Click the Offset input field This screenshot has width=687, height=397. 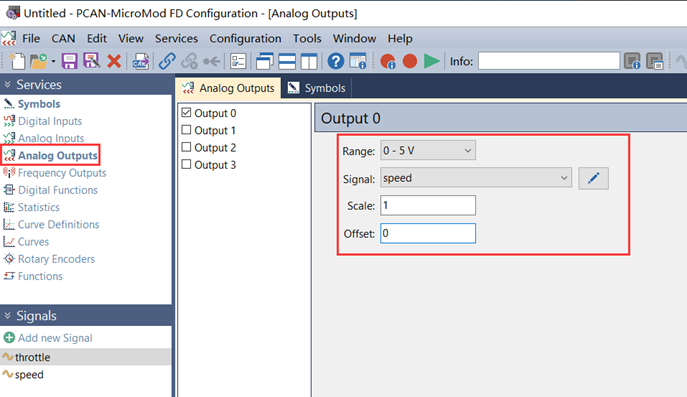pyautogui.click(x=428, y=233)
